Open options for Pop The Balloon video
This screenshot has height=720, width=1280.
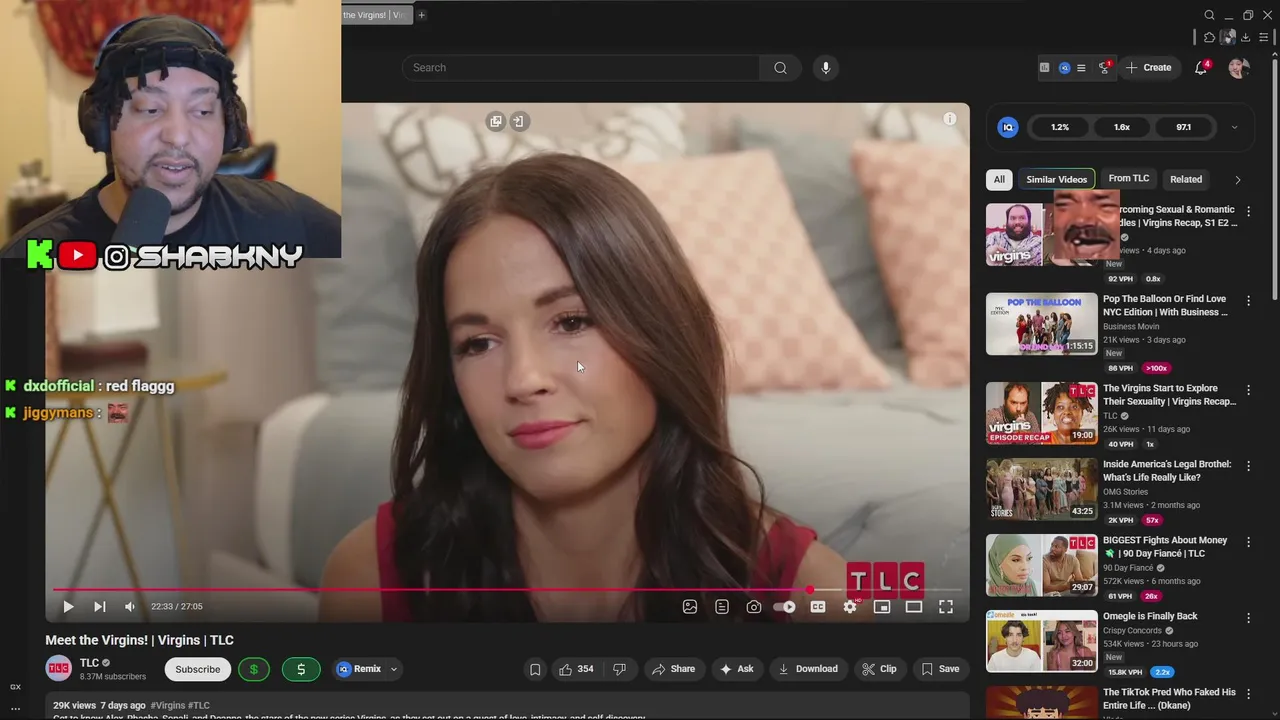1248,301
